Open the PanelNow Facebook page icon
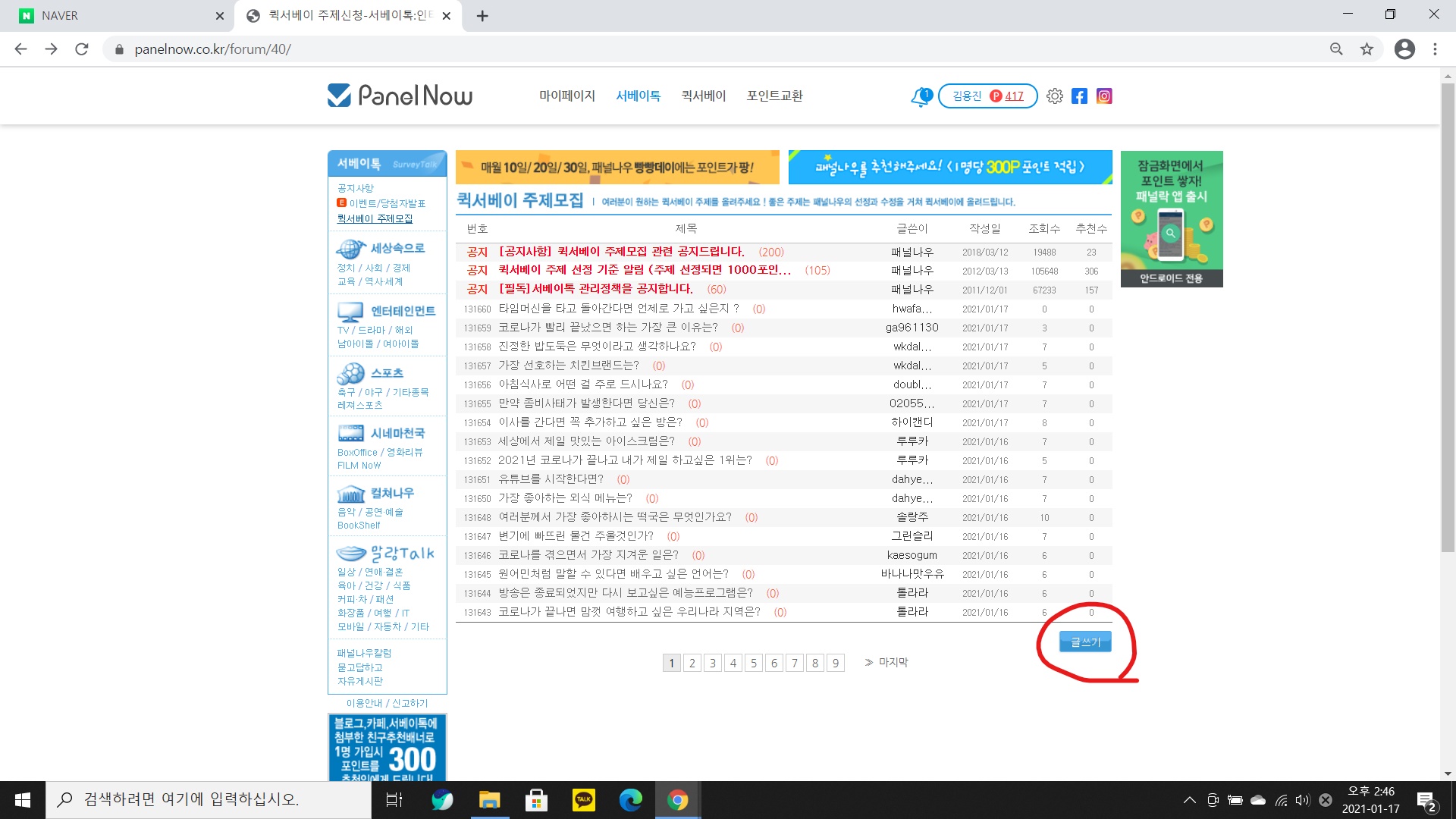Image resolution: width=1456 pixels, height=819 pixels. click(1079, 96)
